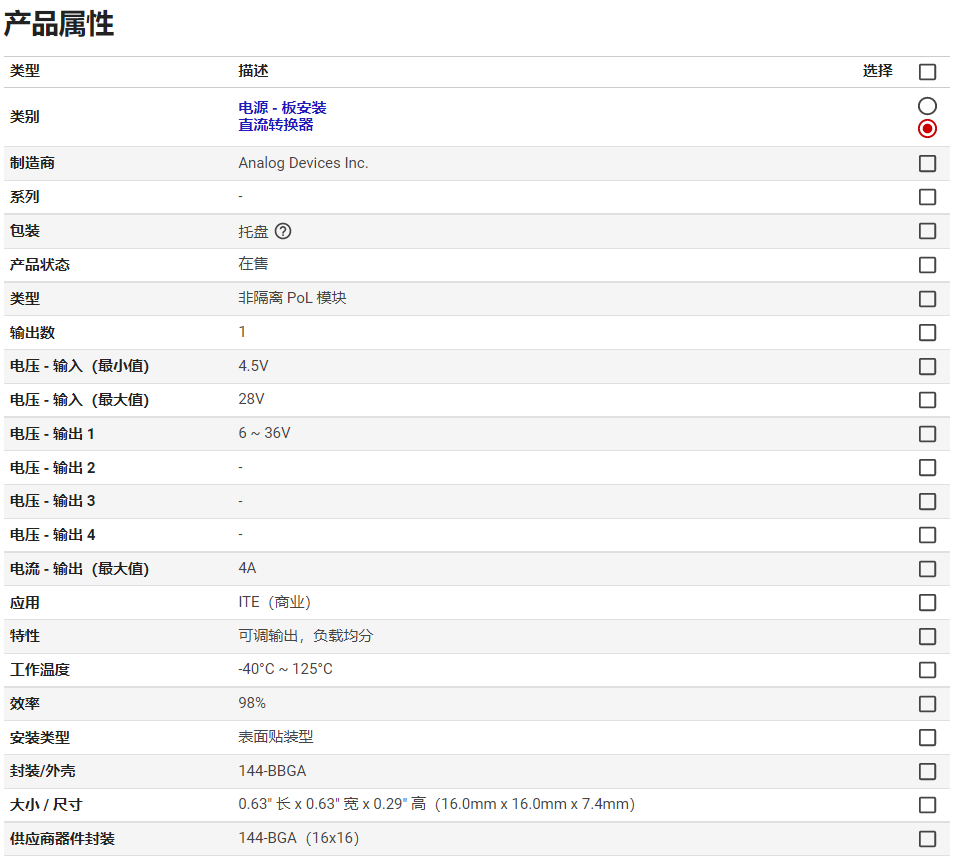The image size is (961, 863).
Task: Toggle the select-all checkbox in 选择 header
Action: 927,72
